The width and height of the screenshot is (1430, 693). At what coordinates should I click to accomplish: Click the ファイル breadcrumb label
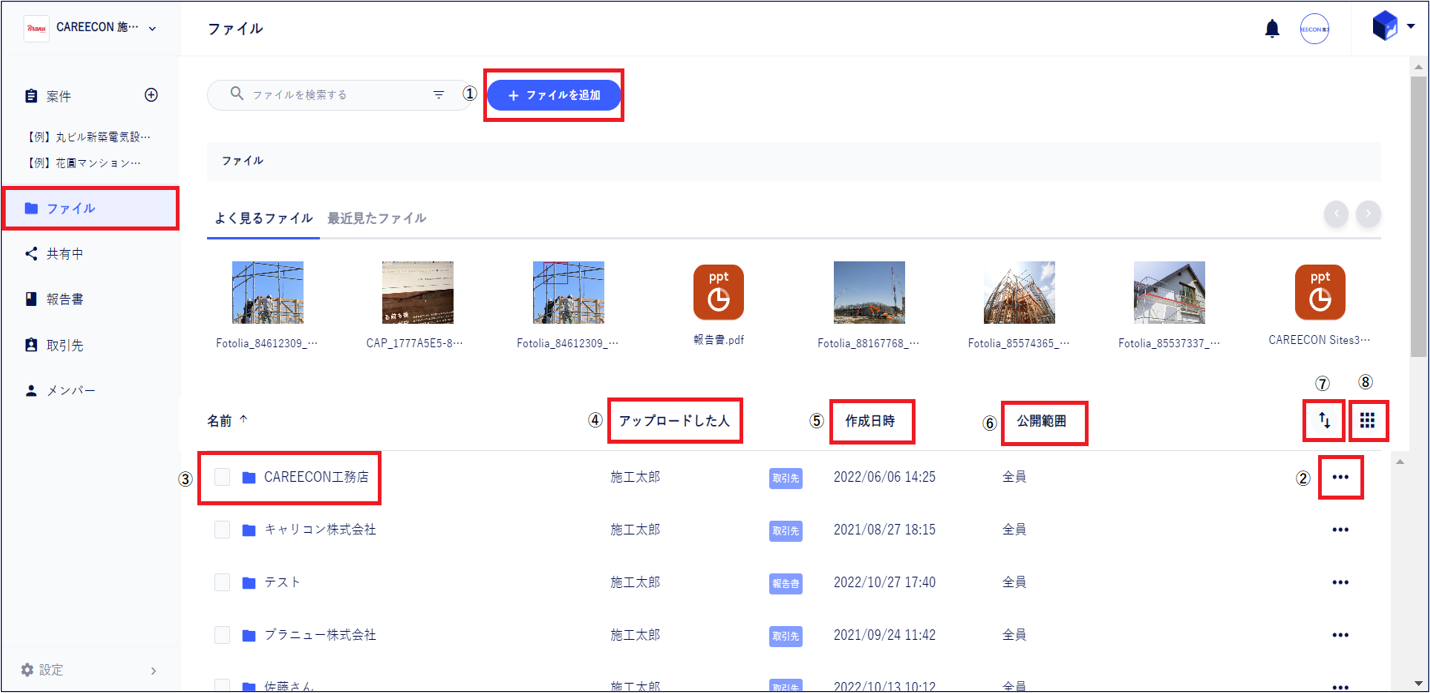242,161
